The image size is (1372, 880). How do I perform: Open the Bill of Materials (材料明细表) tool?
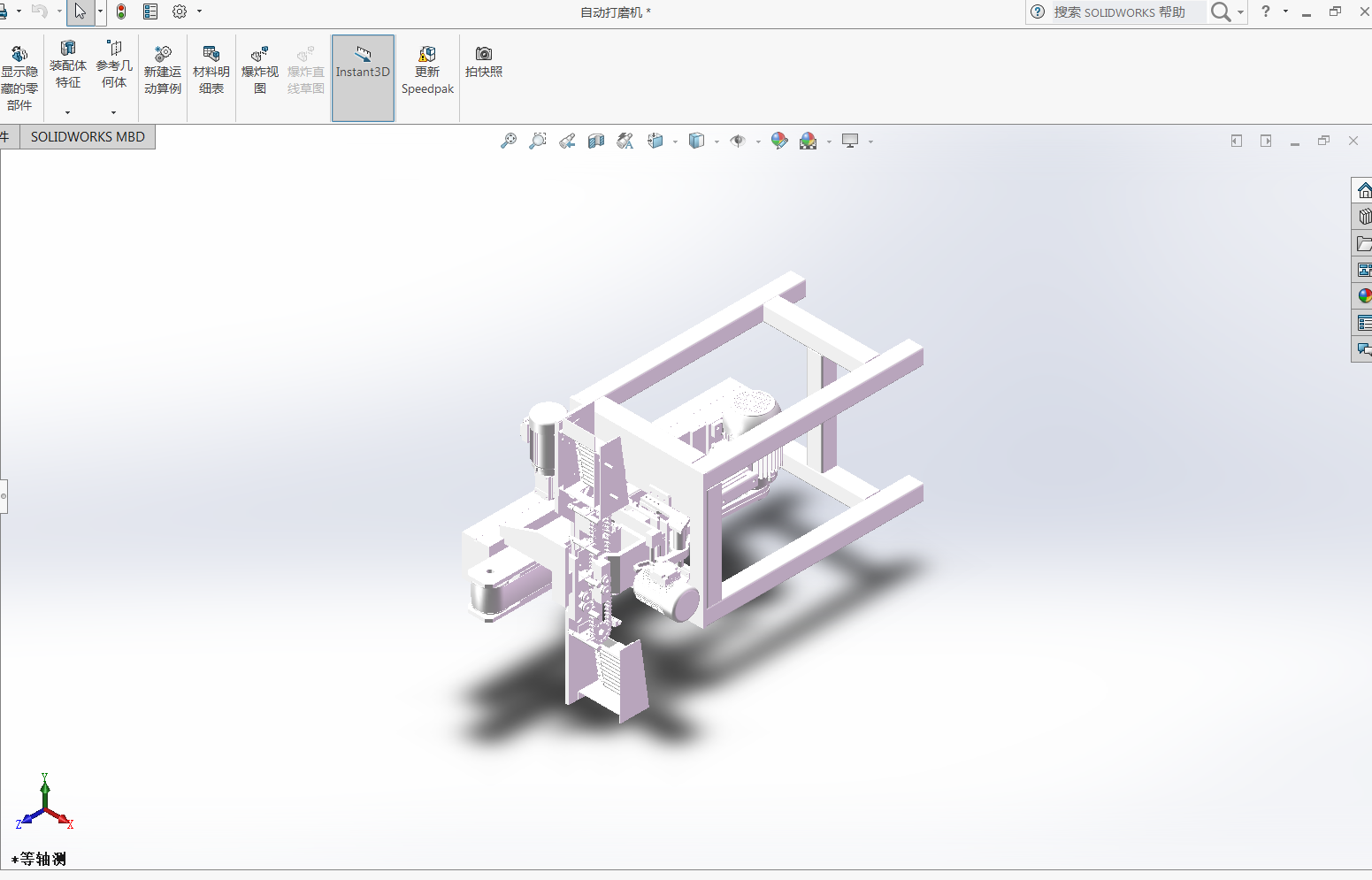(x=211, y=71)
